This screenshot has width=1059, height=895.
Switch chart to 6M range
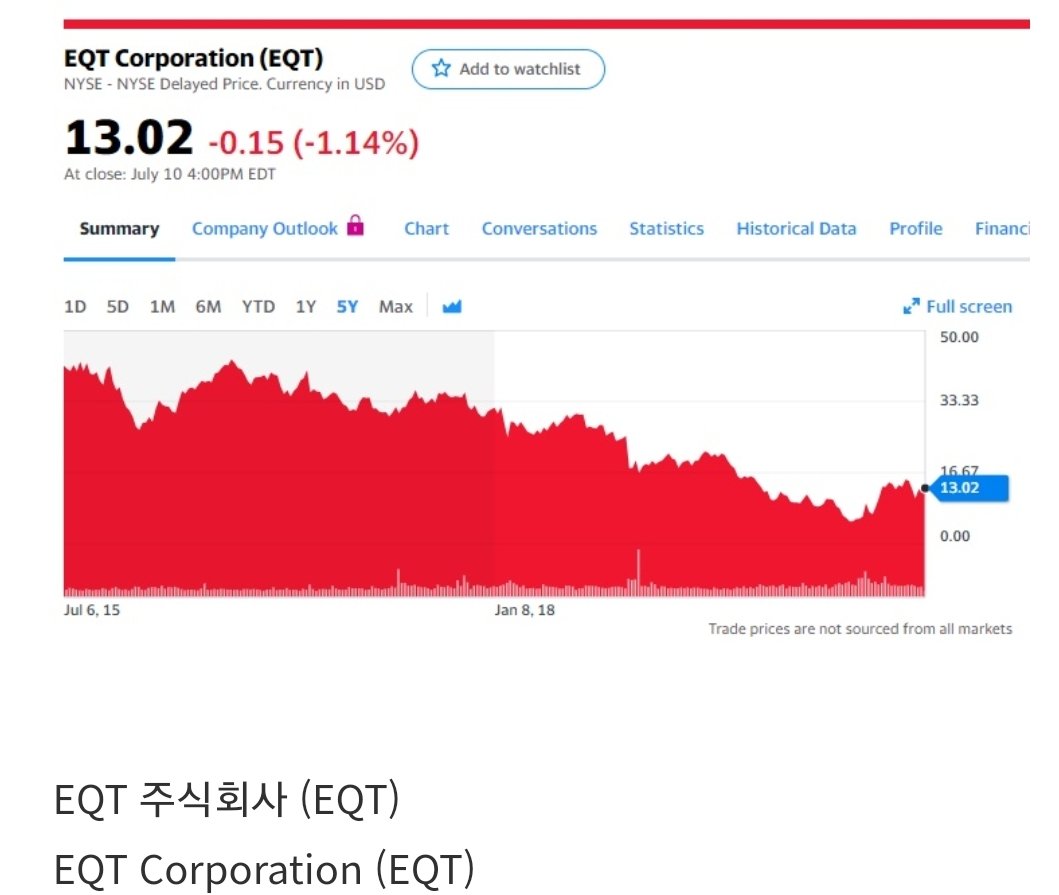[x=208, y=307]
